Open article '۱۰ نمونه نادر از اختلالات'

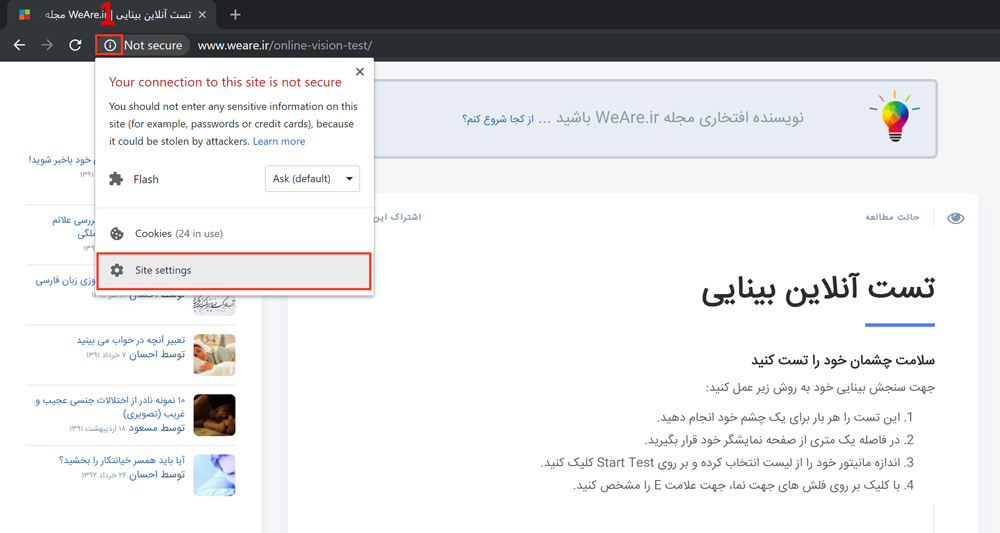click(110, 407)
